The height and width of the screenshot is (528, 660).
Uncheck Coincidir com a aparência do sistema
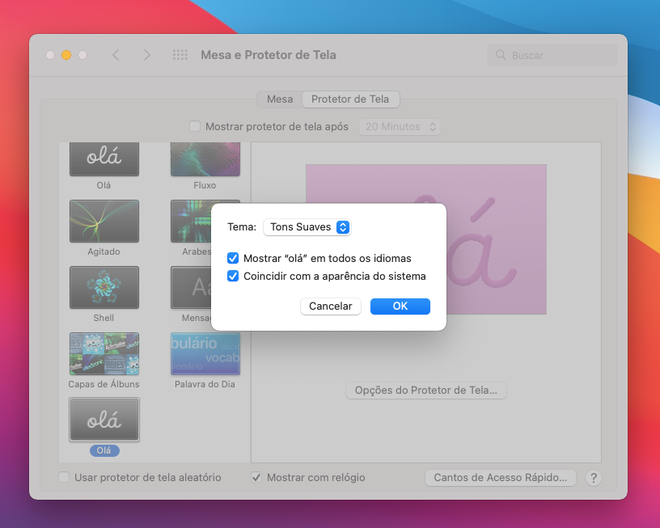233,276
